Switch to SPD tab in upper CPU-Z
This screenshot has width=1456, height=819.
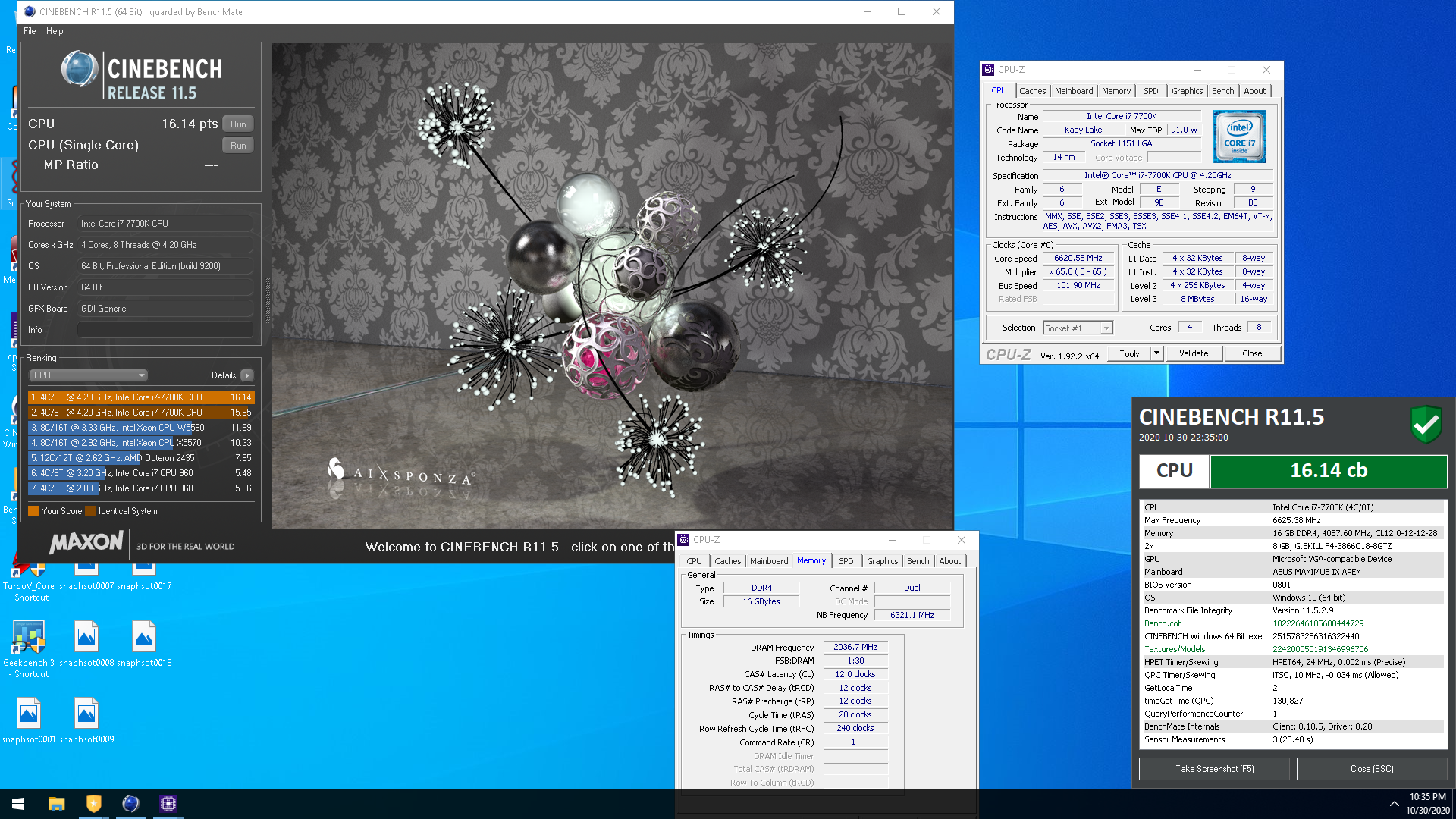click(1150, 91)
